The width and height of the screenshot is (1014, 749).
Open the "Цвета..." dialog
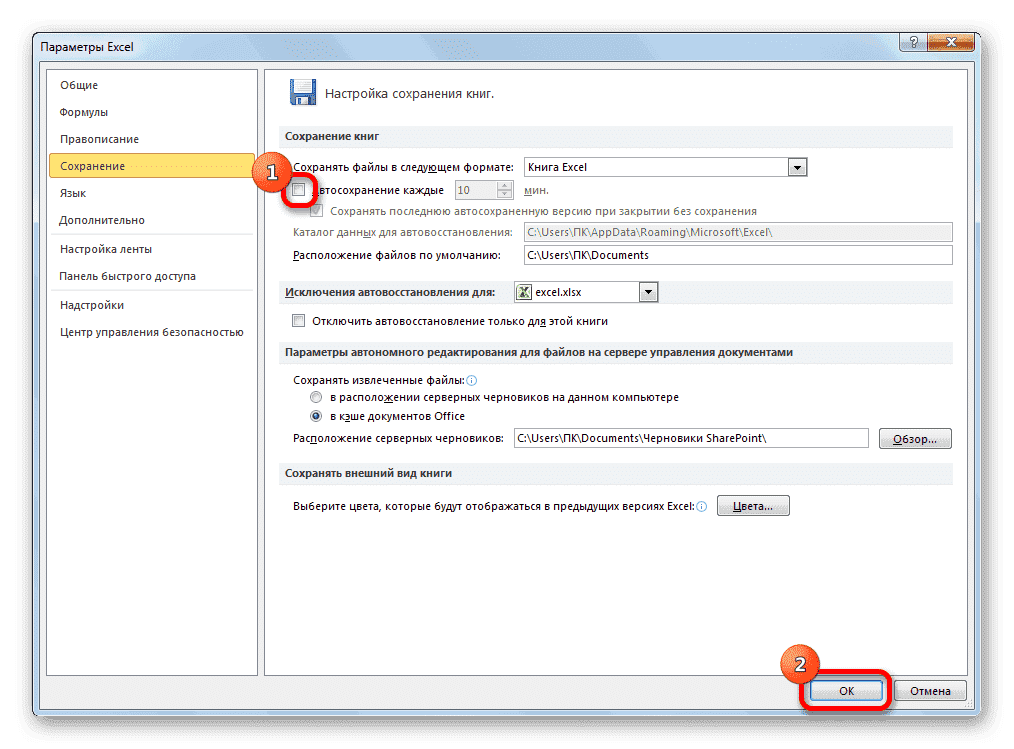[752, 505]
